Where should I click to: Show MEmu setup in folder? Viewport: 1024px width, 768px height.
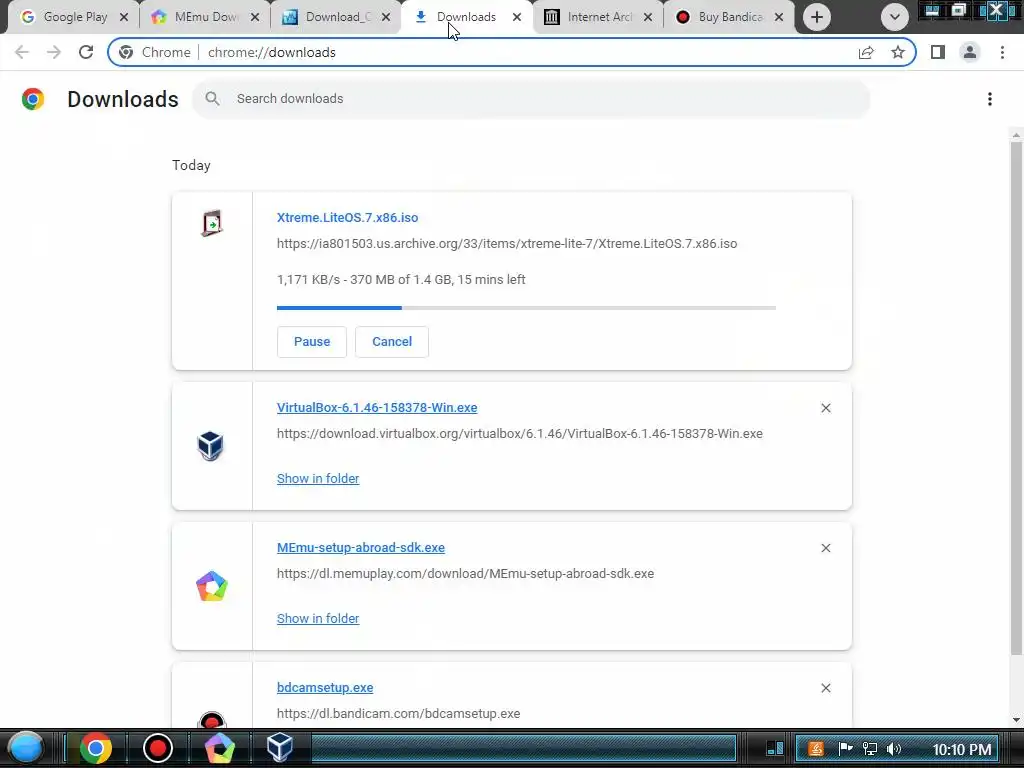[x=318, y=618]
